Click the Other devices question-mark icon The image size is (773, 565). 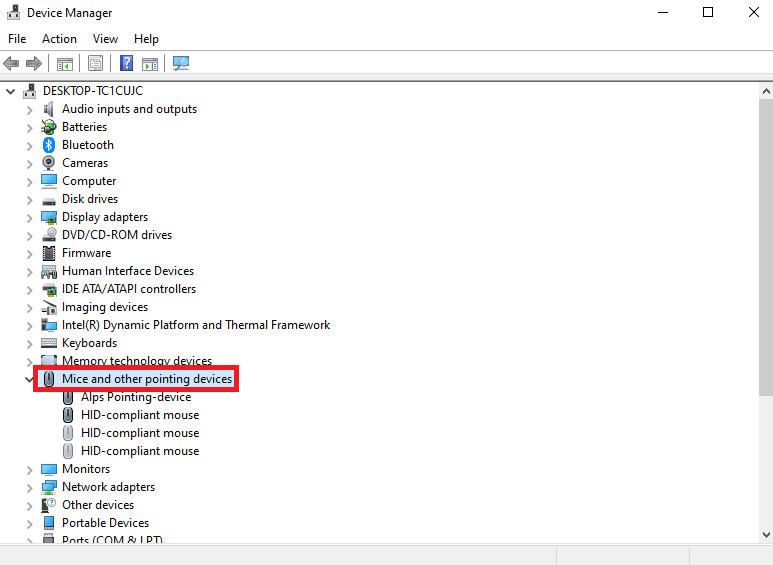[48, 505]
